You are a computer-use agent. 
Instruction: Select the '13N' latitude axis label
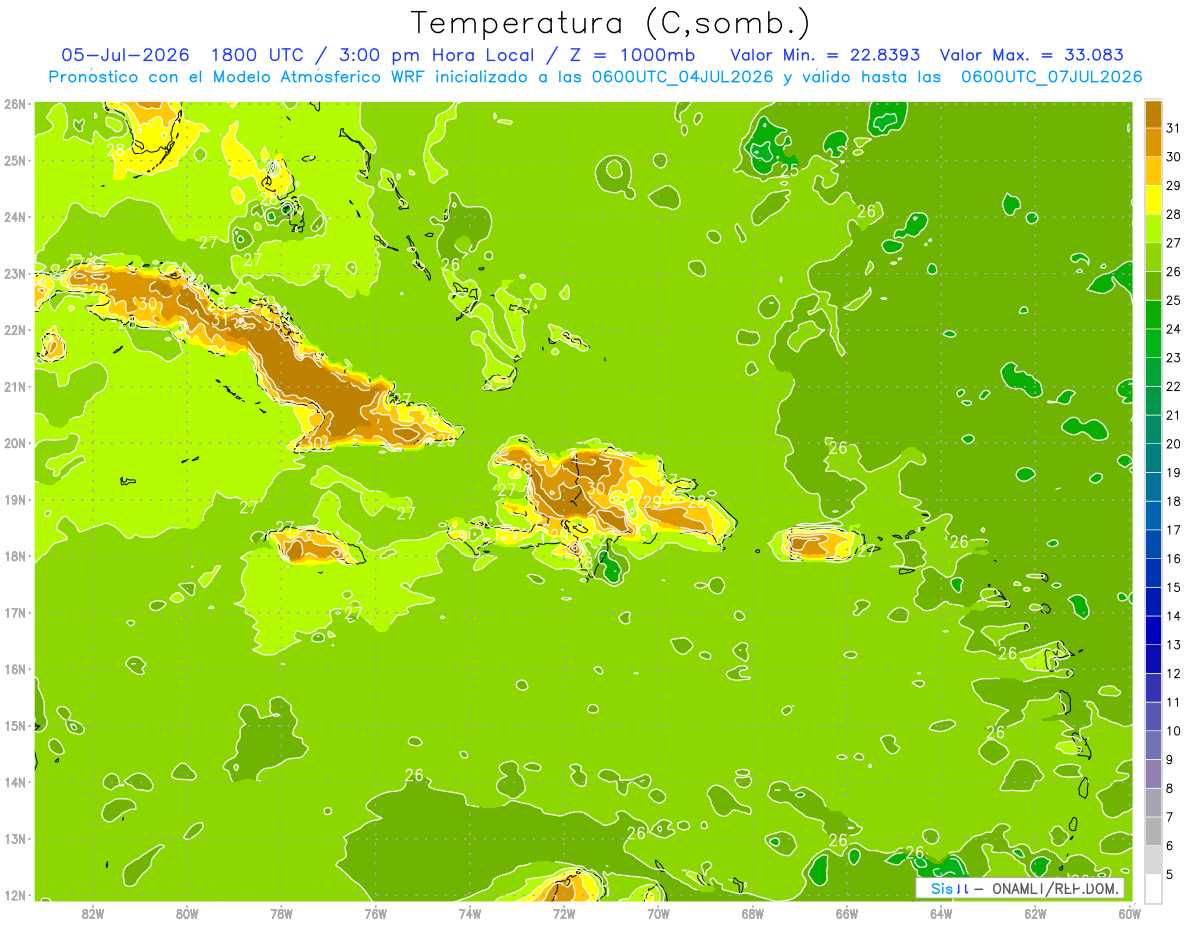[14, 838]
